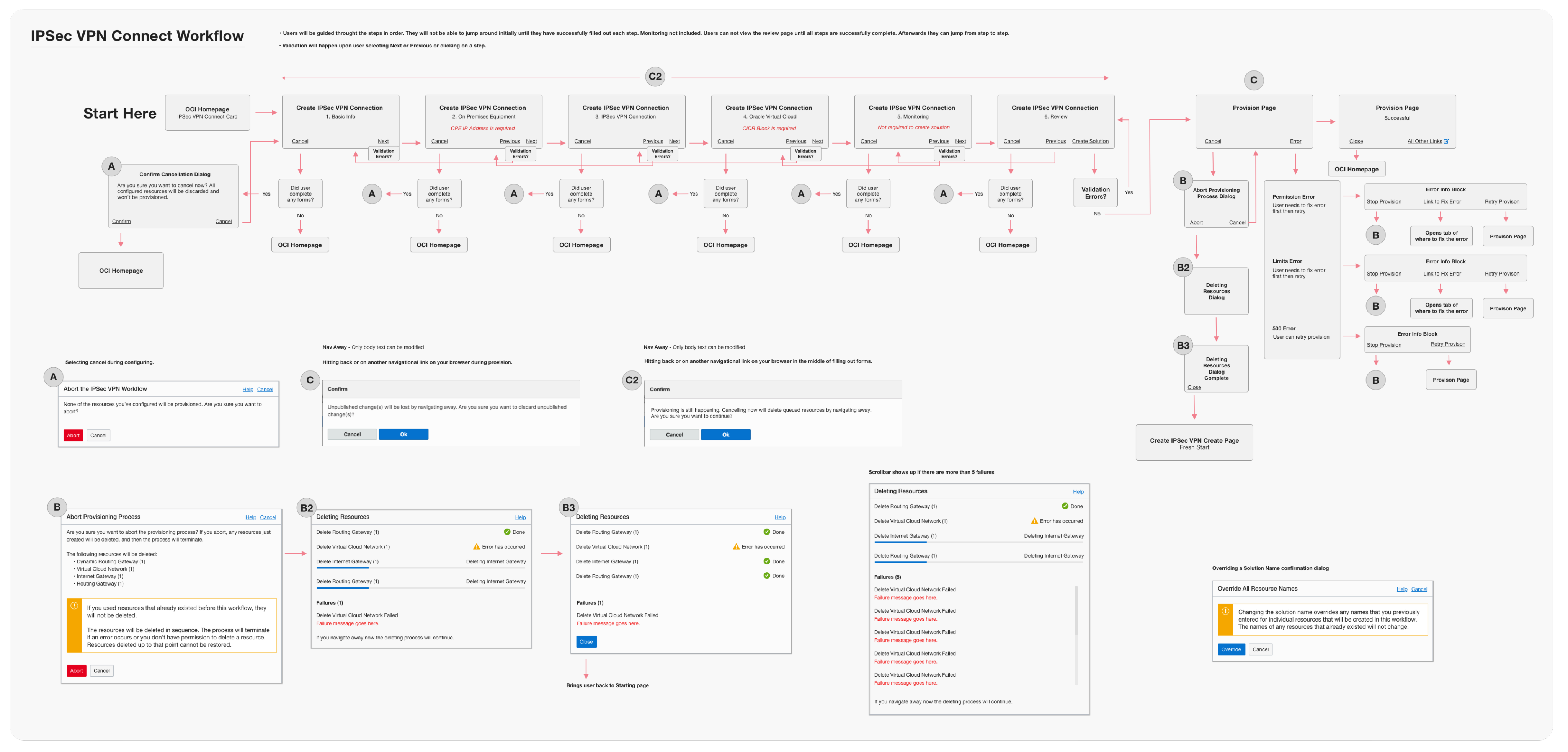The image size is (1568, 752).
Task: Click warning icon in Abort Provisioning Process alert
Action: 74,605
